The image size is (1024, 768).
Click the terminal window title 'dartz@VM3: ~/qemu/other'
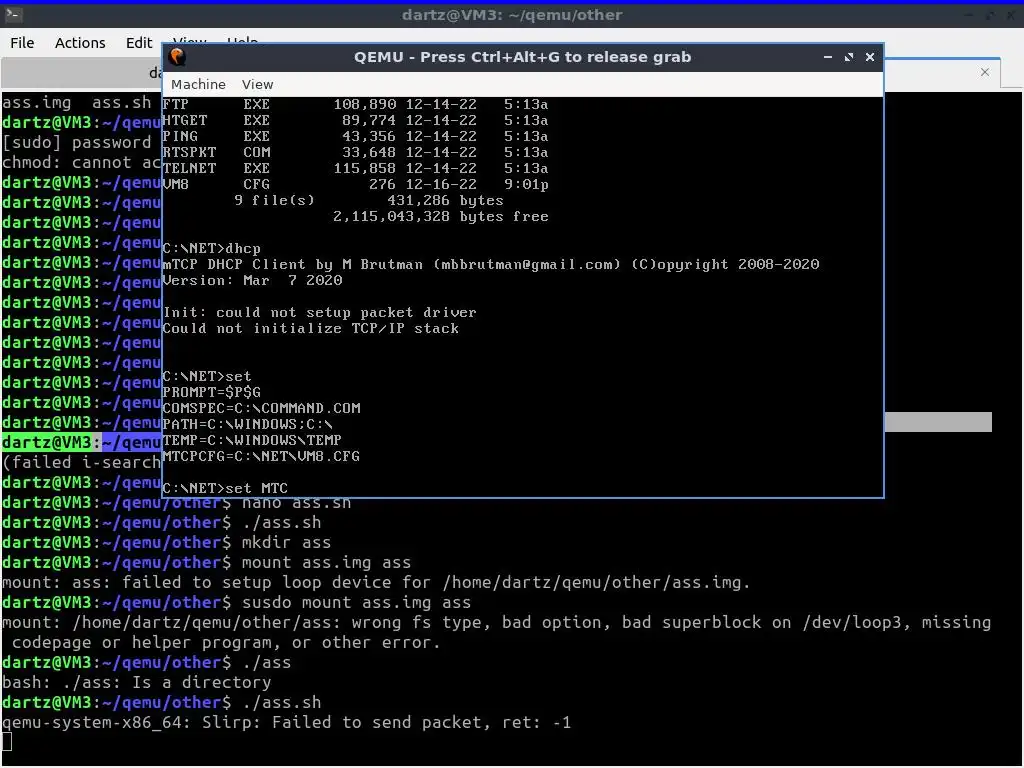tap(512, 14)
